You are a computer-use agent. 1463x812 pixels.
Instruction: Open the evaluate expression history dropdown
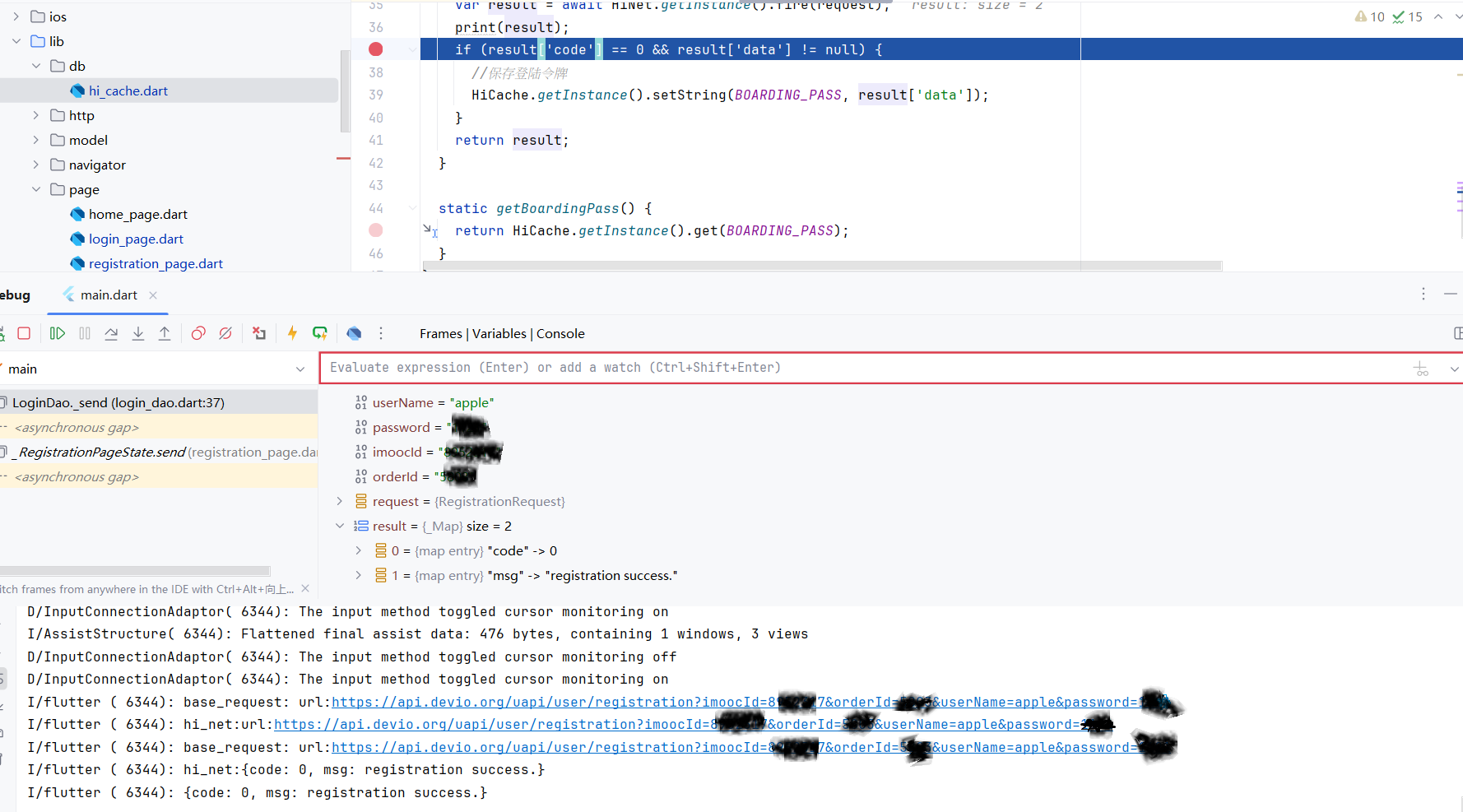coord(1454,369)
